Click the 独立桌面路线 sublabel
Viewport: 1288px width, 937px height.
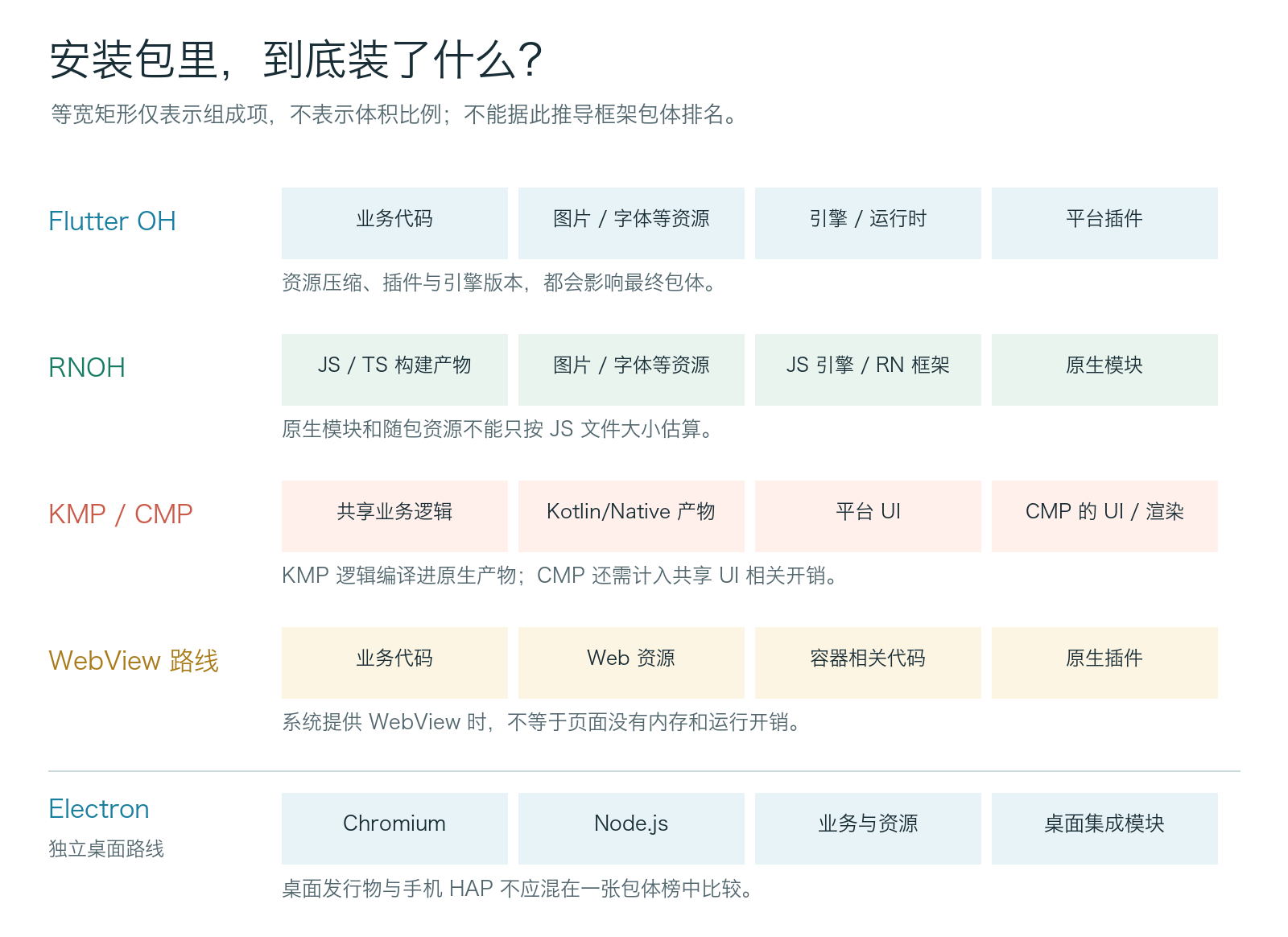pos(106,849)
